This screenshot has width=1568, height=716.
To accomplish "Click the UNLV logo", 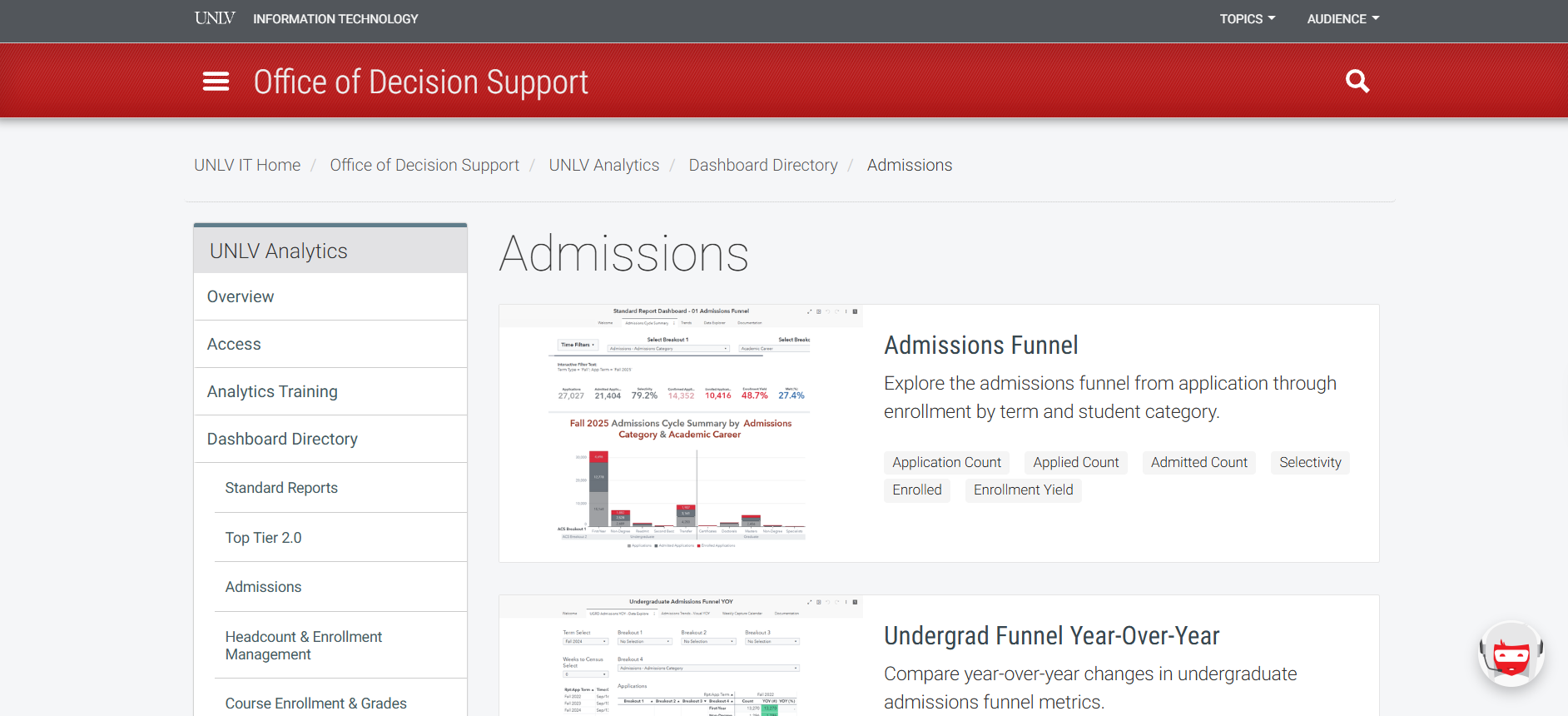I will click(x=215, y=18).
